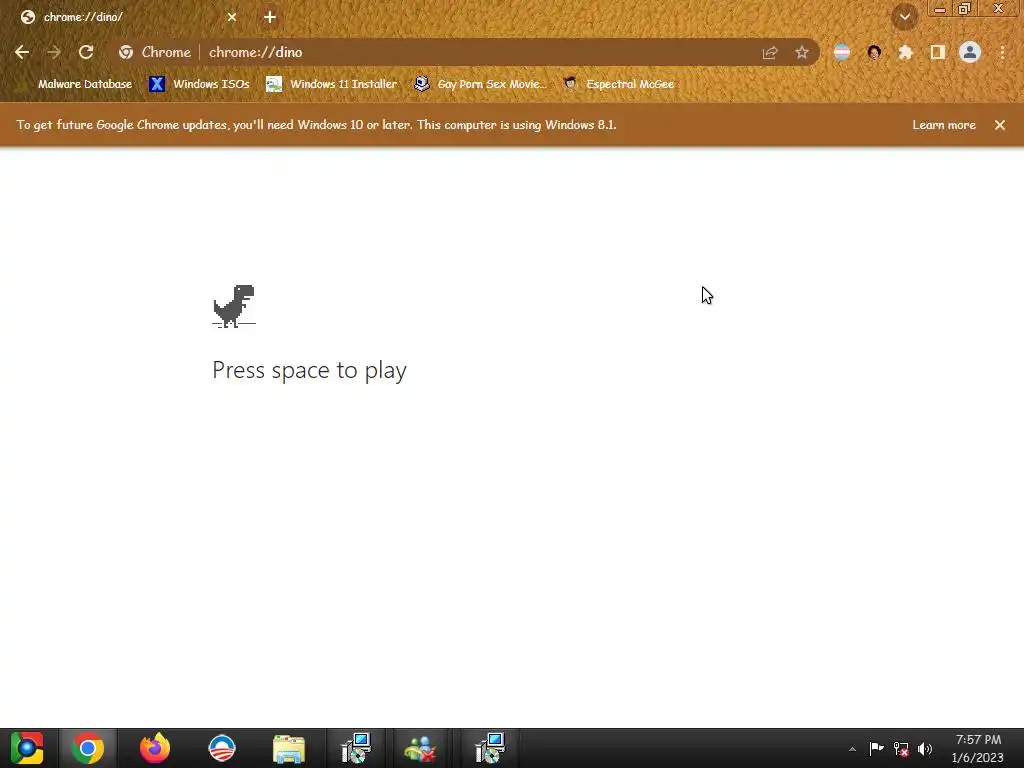Share this page using the share icon
This screenshot has height=768, width=1024.
770,52
